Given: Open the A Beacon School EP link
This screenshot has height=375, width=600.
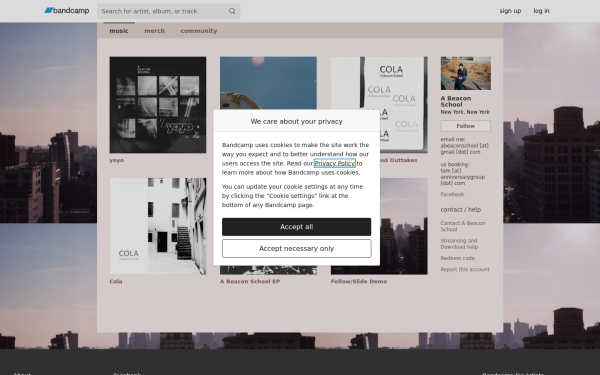Looking at the screenshot, I should pyautogui.click(x=250, y=281).
